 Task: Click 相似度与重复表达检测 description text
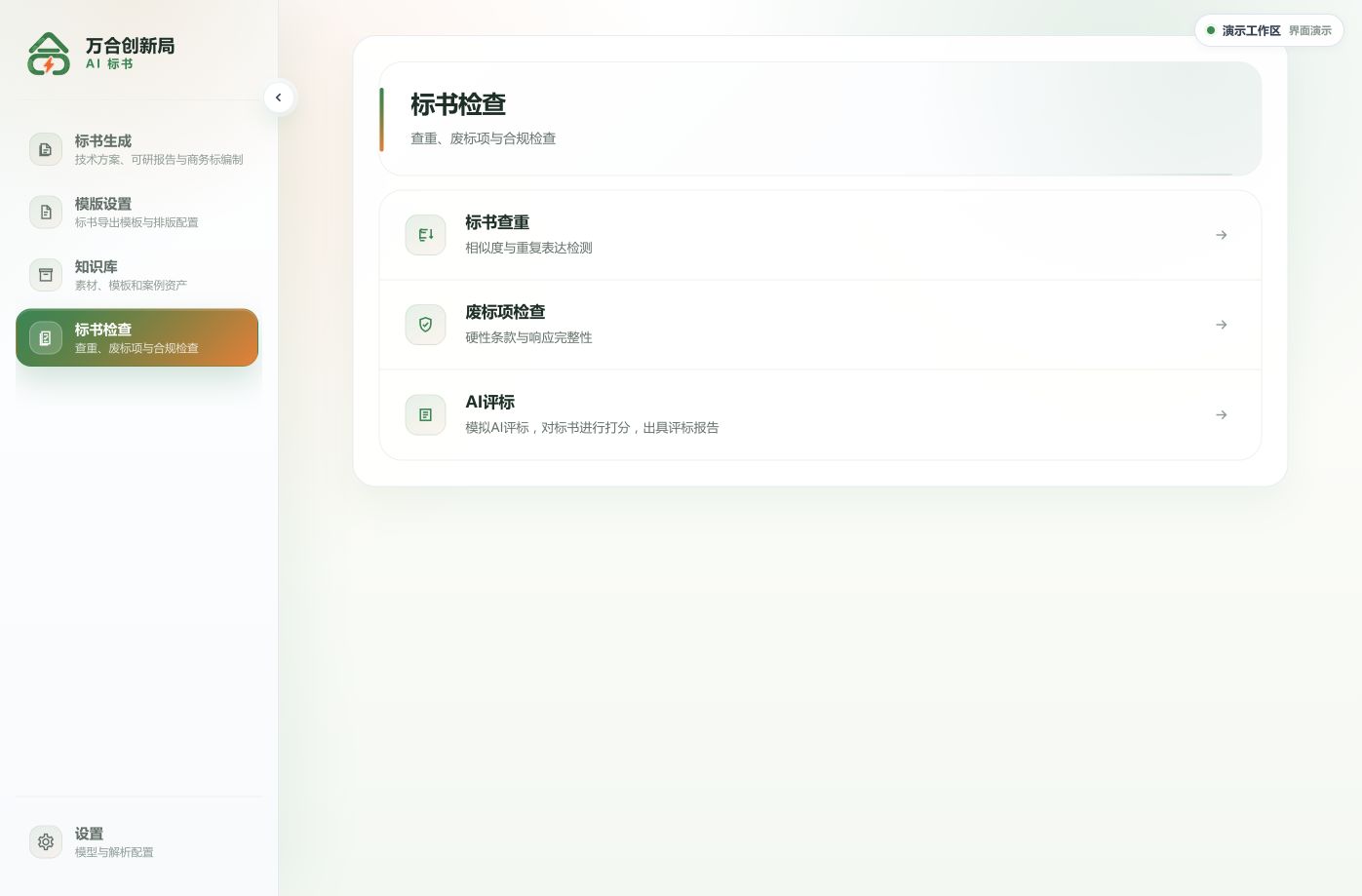528,248
